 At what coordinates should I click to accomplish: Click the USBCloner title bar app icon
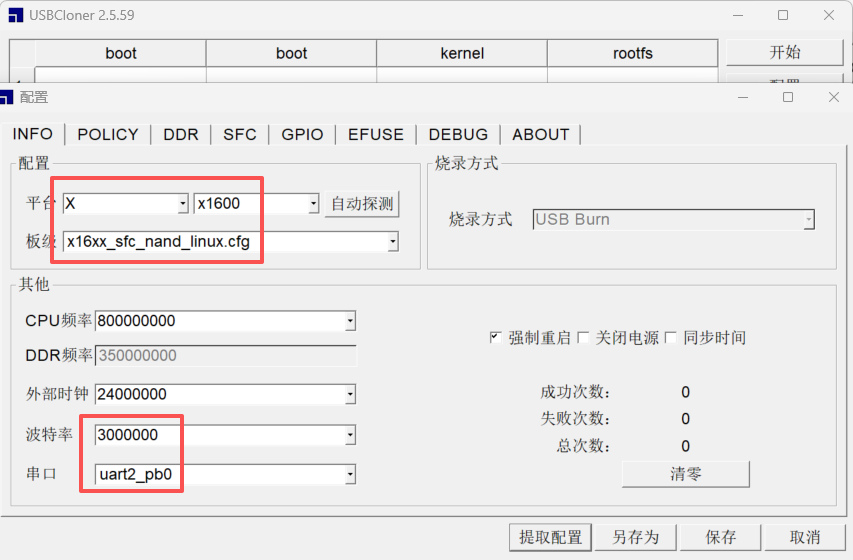pos(16,15)
